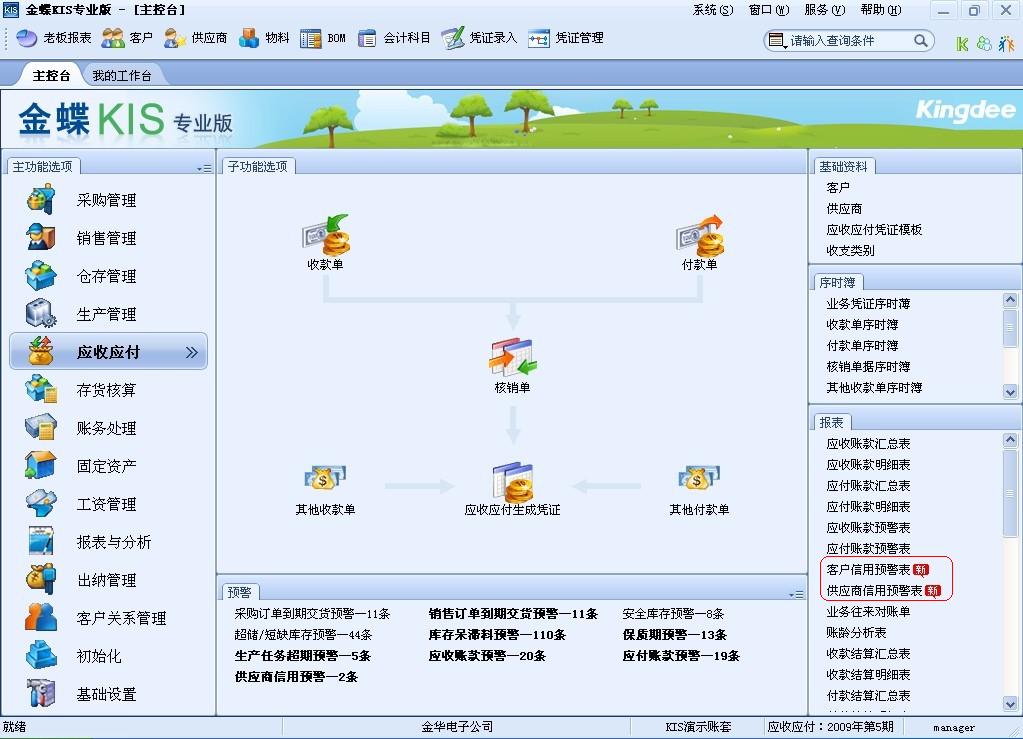Image resolution: width=1023 pixels, height=739 pixels.
Task: Open the 收款单 flowchart icon
Action: coord(326,235)
